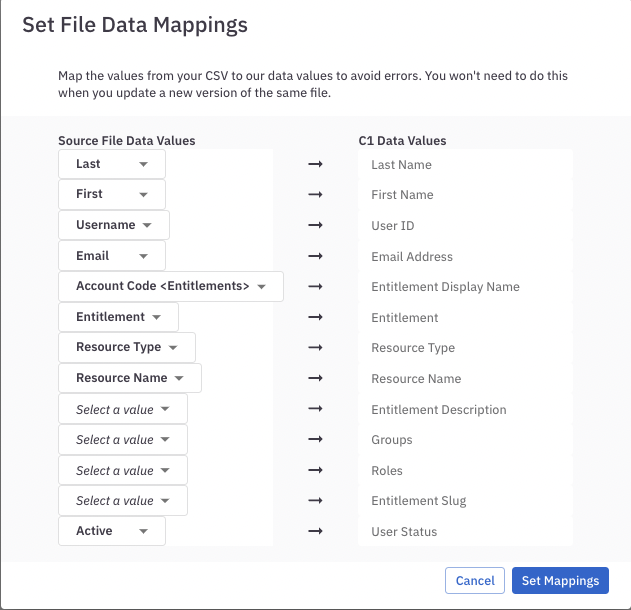Open the First source value dropdown
Viewport: 631px width, 610px height.
[x=111, y=194]
